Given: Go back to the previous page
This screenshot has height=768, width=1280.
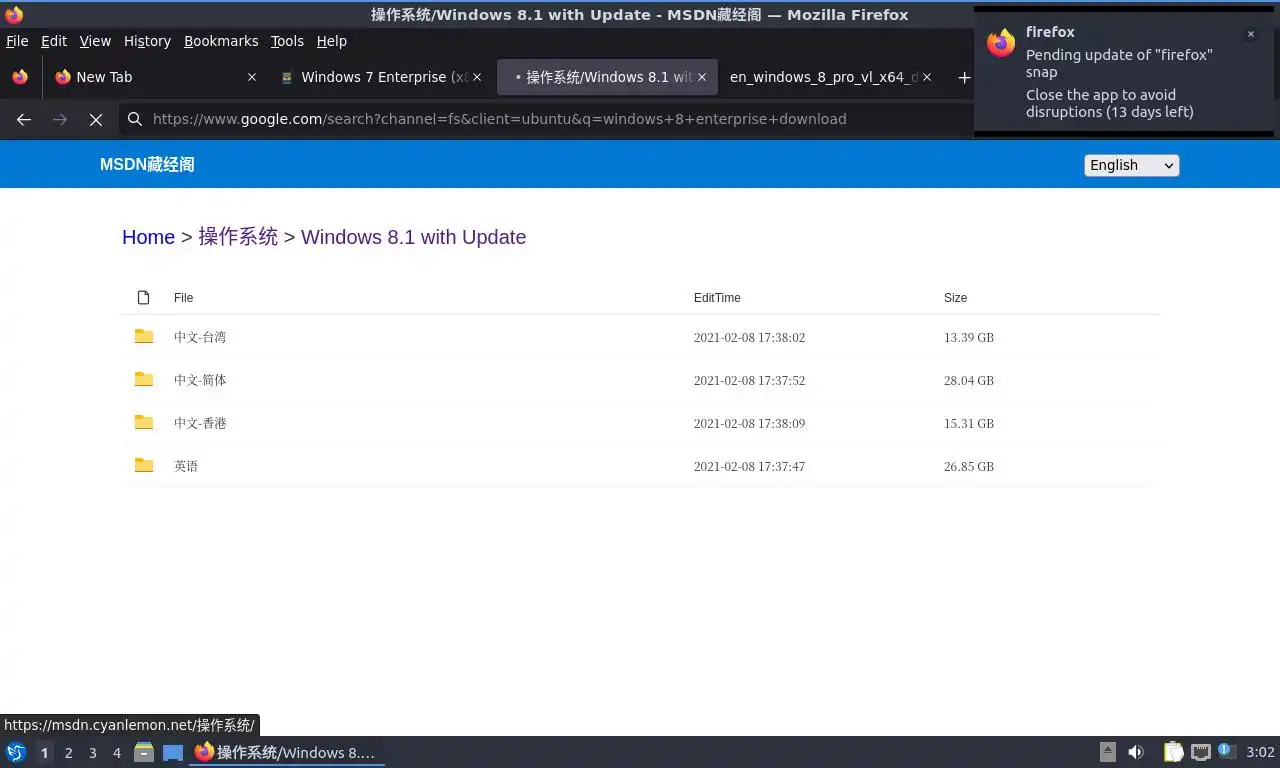Looking at the screenshot, I should [x=24, y=119].
